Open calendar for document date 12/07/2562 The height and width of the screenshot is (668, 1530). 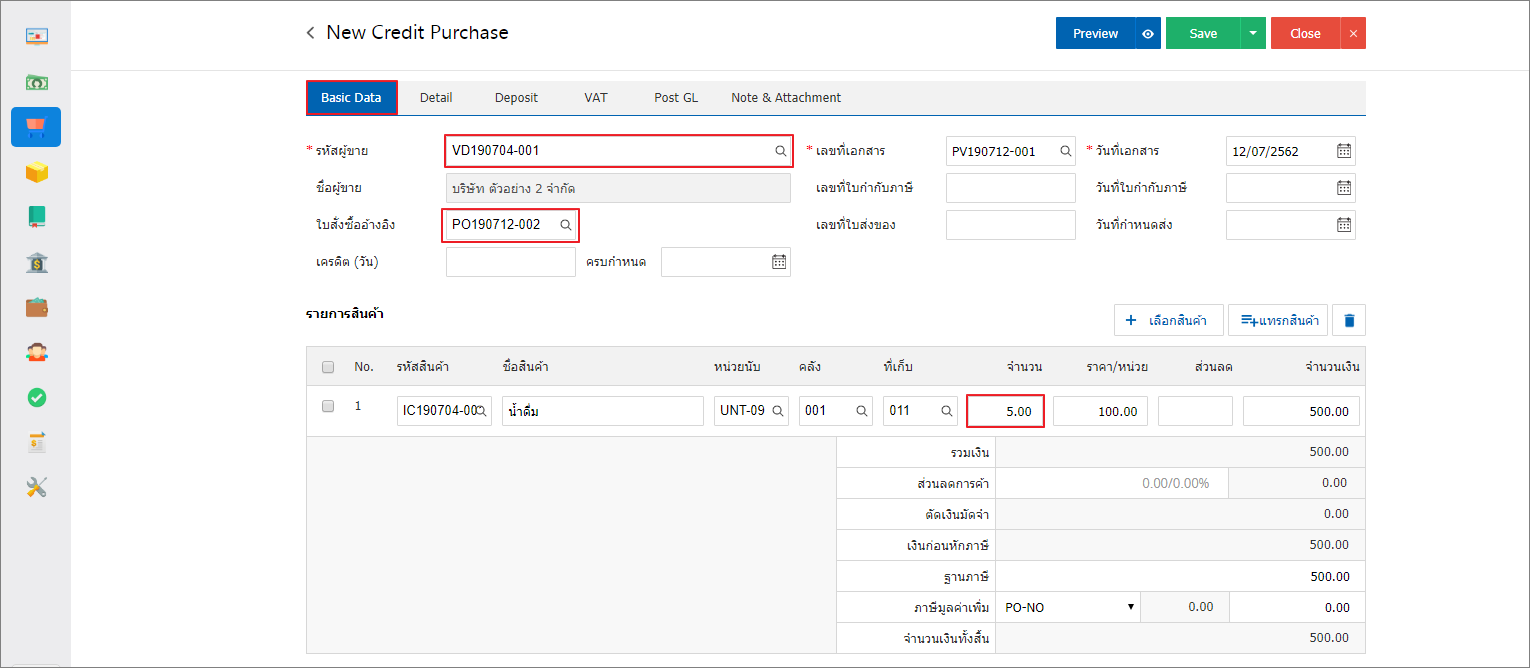point(1344,151)
